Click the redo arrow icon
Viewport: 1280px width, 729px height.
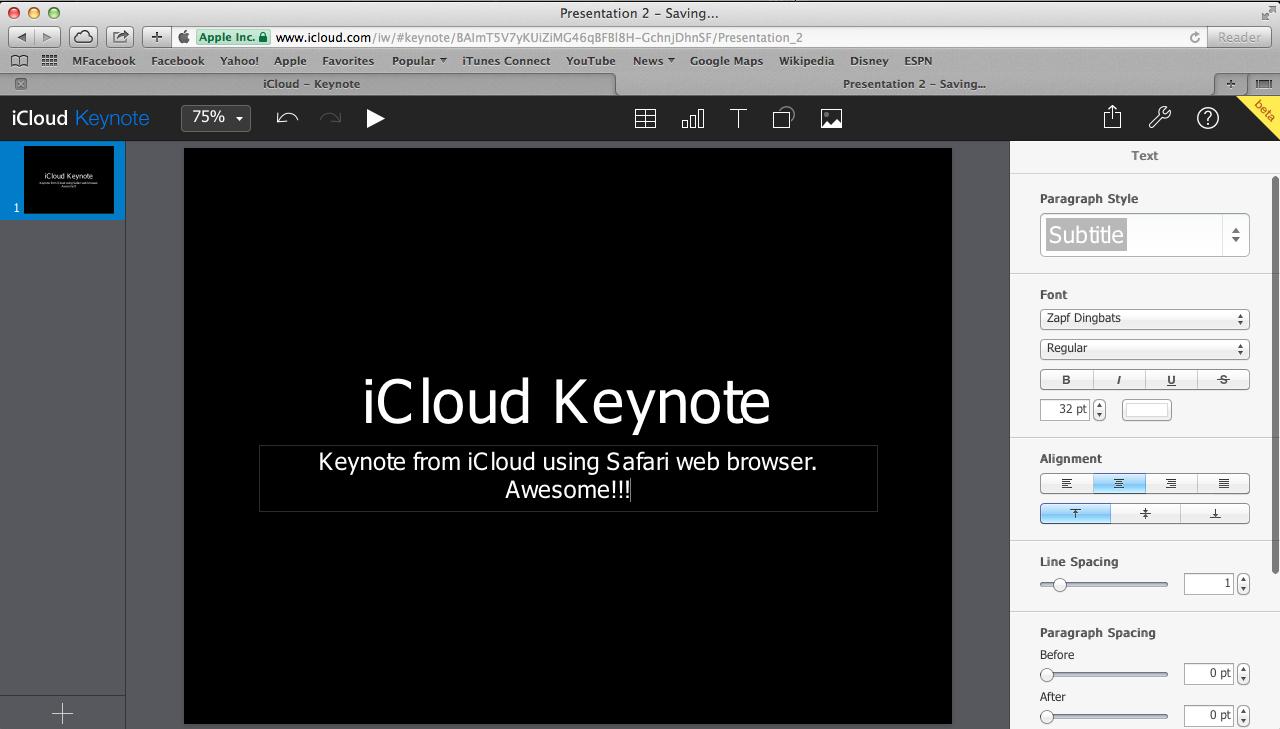tap(330, 118)
